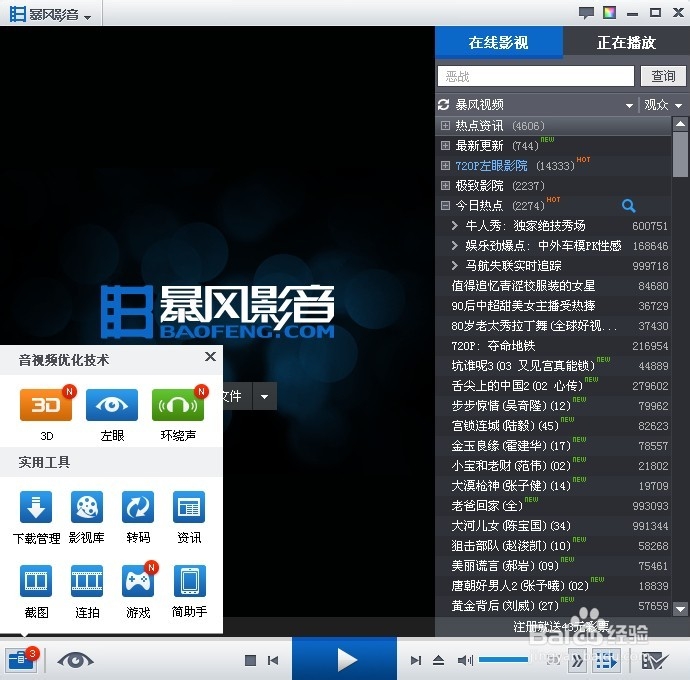690x680 pixels.
Task: Collapse the 今日热点 category
Action: [x=445, y=206]
